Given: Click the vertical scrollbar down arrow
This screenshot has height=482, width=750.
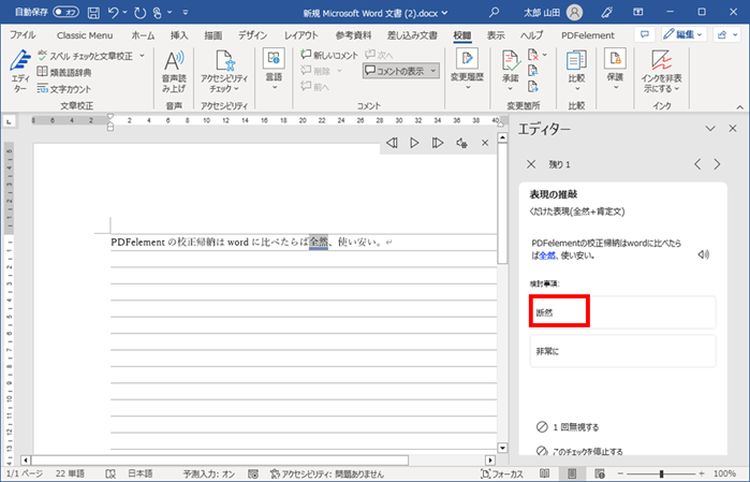Looking at the screenshot, I should 502,448.
